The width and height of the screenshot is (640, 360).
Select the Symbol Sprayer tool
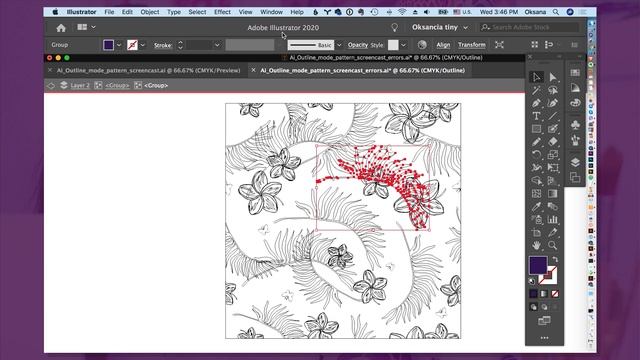536,220
